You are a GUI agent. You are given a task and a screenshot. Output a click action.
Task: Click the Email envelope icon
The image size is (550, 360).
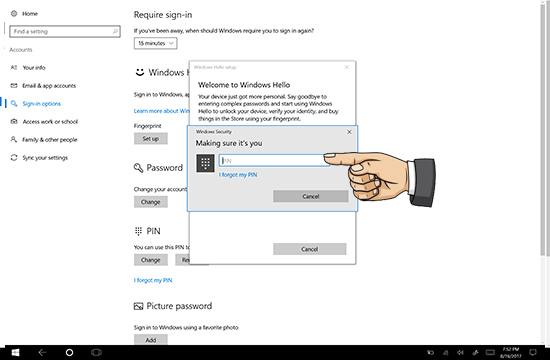coord(14,86)
